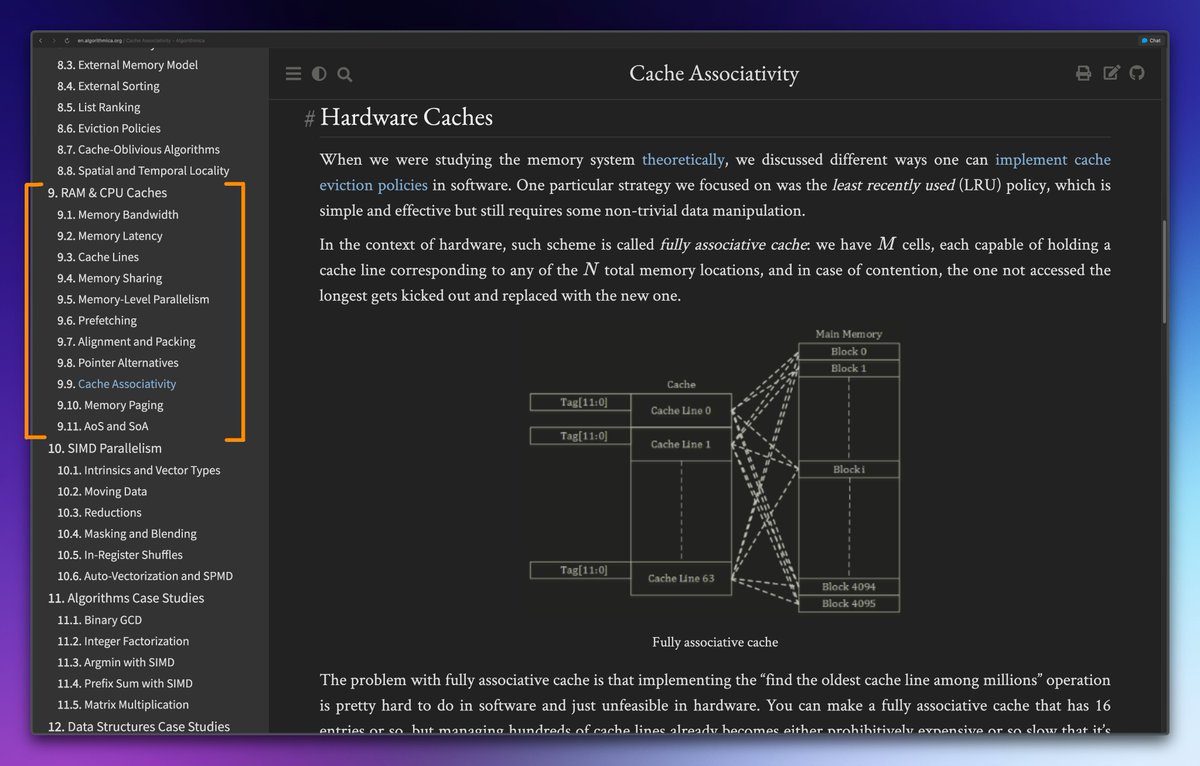Open 11.4. Prefix Sum with SIMD
Screen dimensions: 1200x766
125,684
